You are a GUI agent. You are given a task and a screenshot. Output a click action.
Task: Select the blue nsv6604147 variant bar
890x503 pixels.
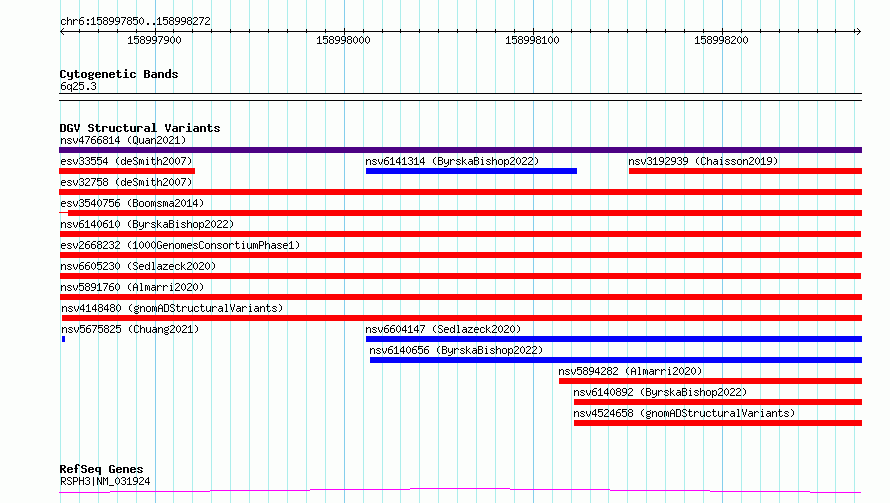click(614, 339)
